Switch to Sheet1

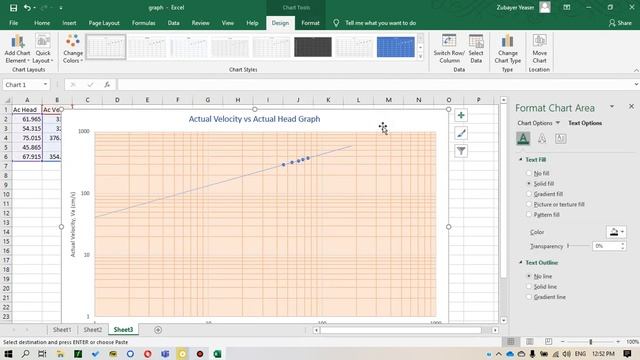(x=62, y=330)
